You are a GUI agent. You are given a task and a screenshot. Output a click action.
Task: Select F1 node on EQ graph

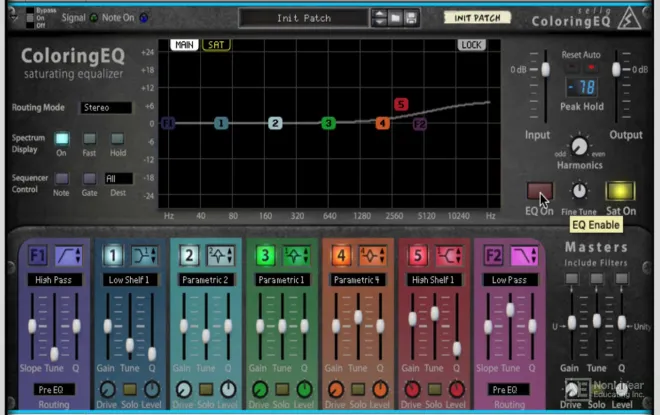168,123
